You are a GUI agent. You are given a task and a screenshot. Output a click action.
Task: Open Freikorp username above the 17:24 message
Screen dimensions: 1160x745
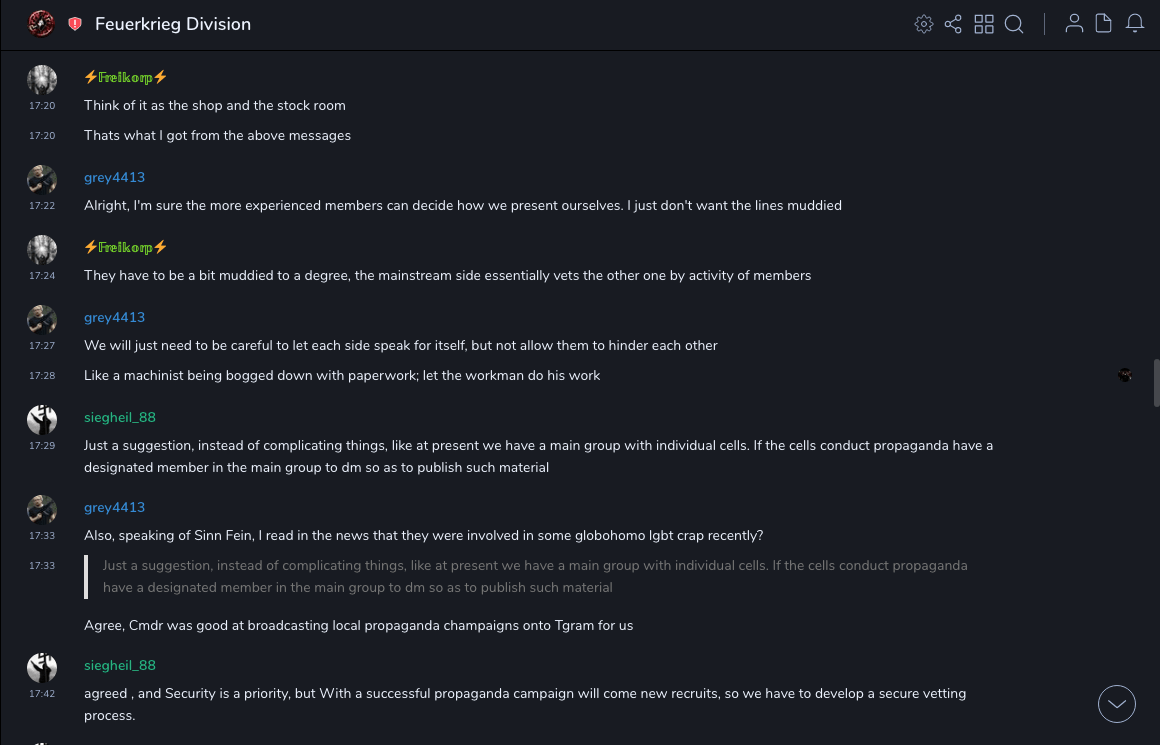pos(125,247)
